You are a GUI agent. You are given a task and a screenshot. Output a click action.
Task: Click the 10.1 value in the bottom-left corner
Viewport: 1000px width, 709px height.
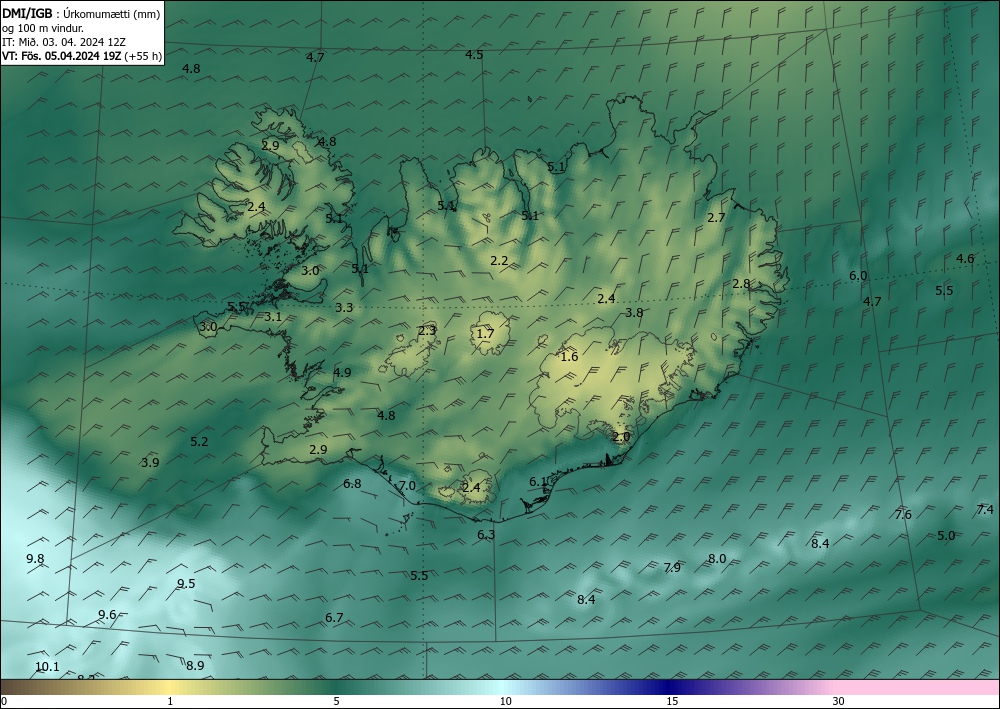pos(47,667)
